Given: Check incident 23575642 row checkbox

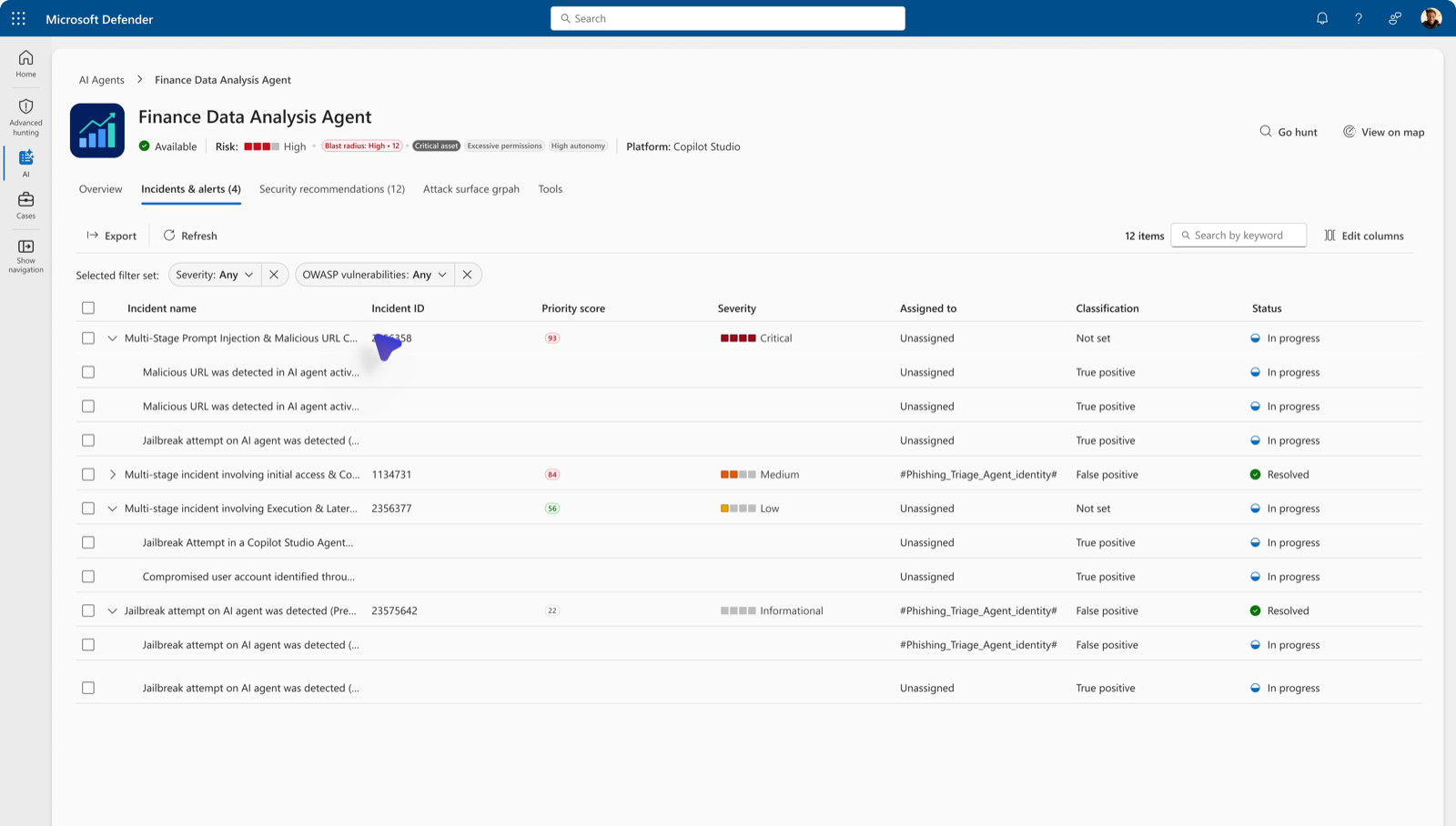Looking at the screenshot, I should click(x=88, y=610).
